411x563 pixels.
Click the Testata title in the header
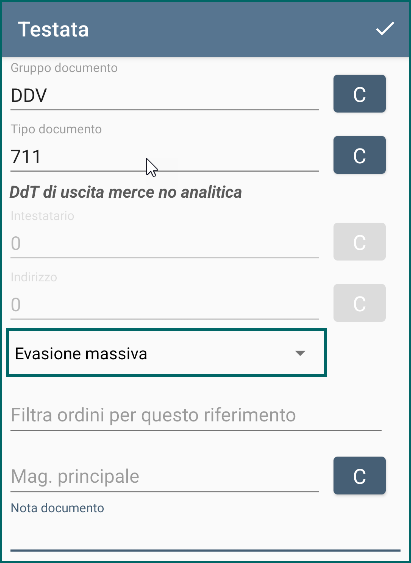click(x=53, y=29)
